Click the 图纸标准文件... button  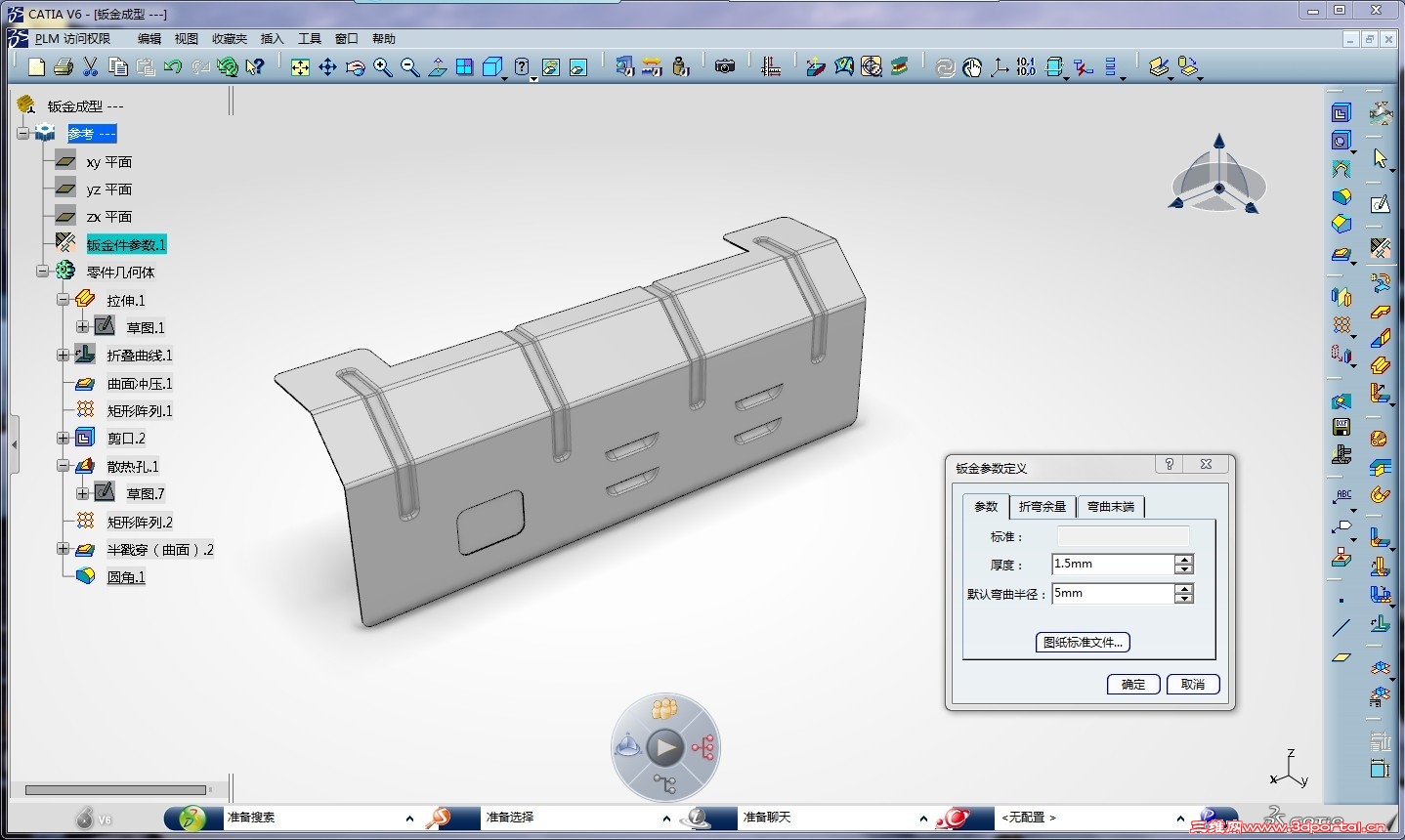(1083, 643)
